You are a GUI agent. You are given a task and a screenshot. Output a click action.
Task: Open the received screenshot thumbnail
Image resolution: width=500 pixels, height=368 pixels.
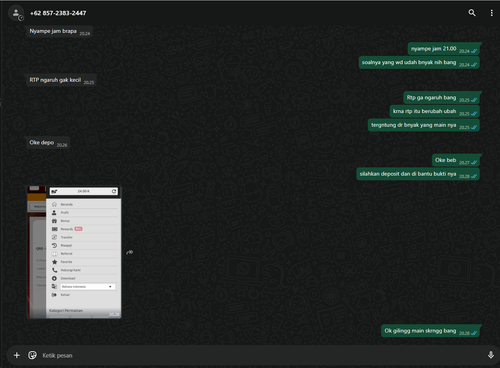(x=74, y=252)
